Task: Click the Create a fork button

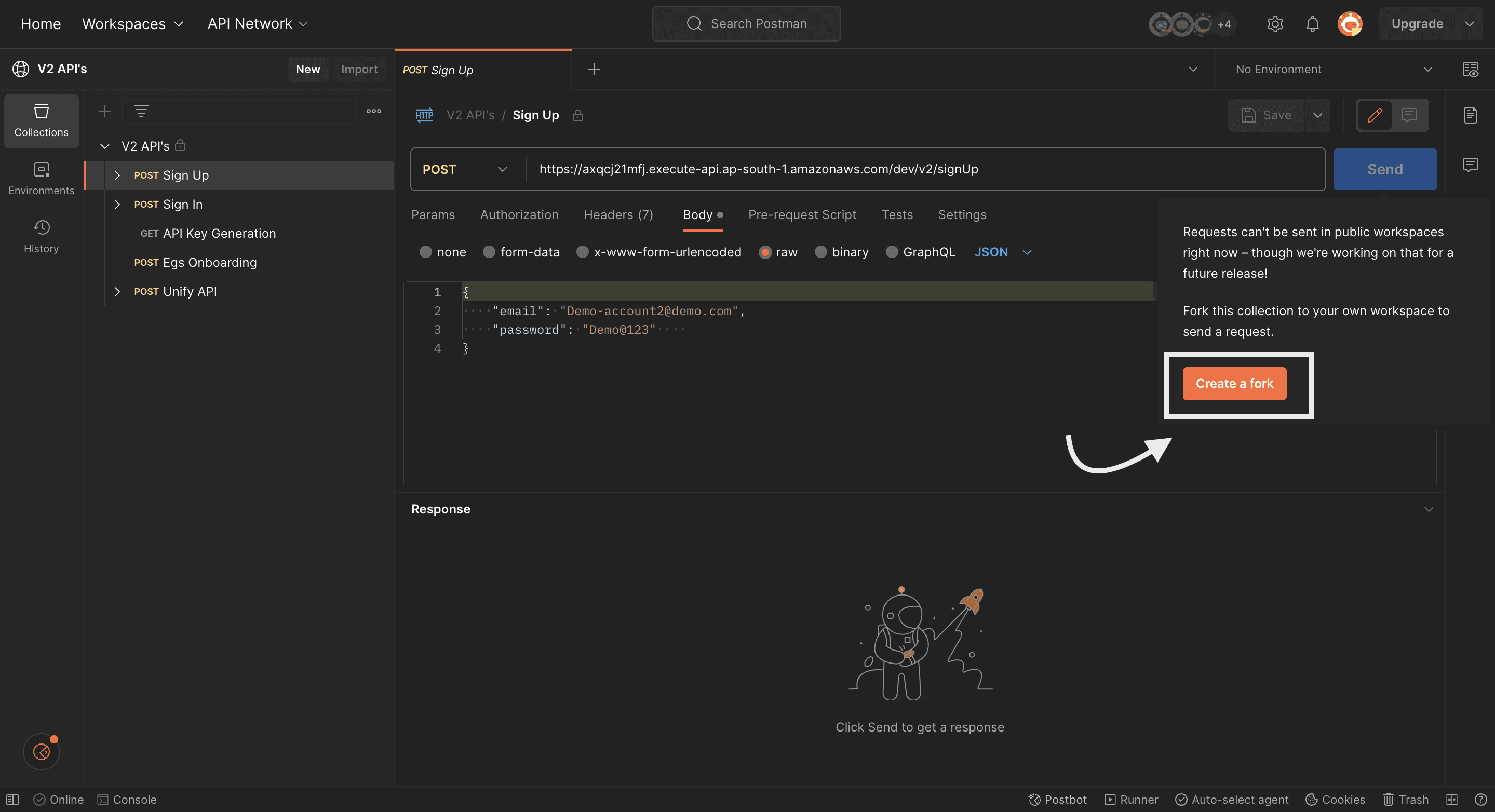Action: [x=1234, y=383]
